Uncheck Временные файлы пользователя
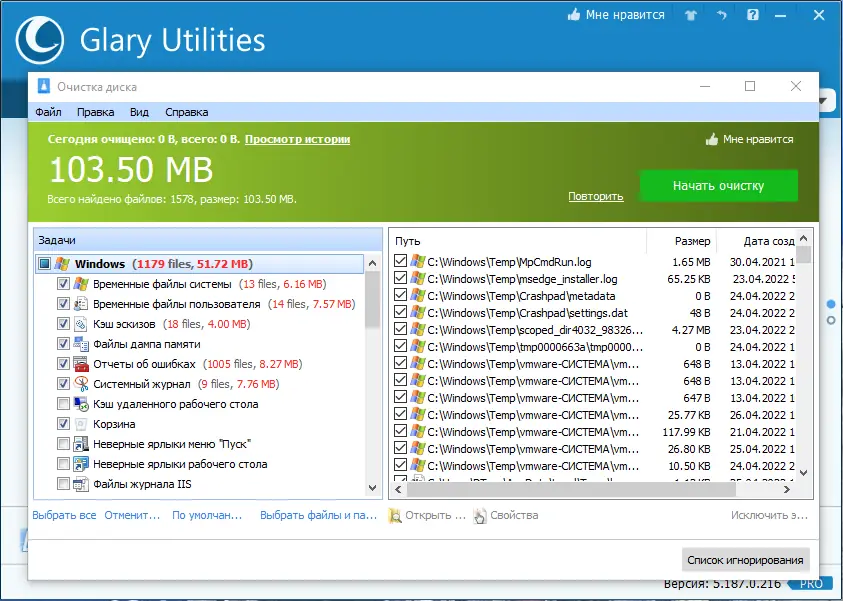The image size is (843, 601). tap(63, 304)
